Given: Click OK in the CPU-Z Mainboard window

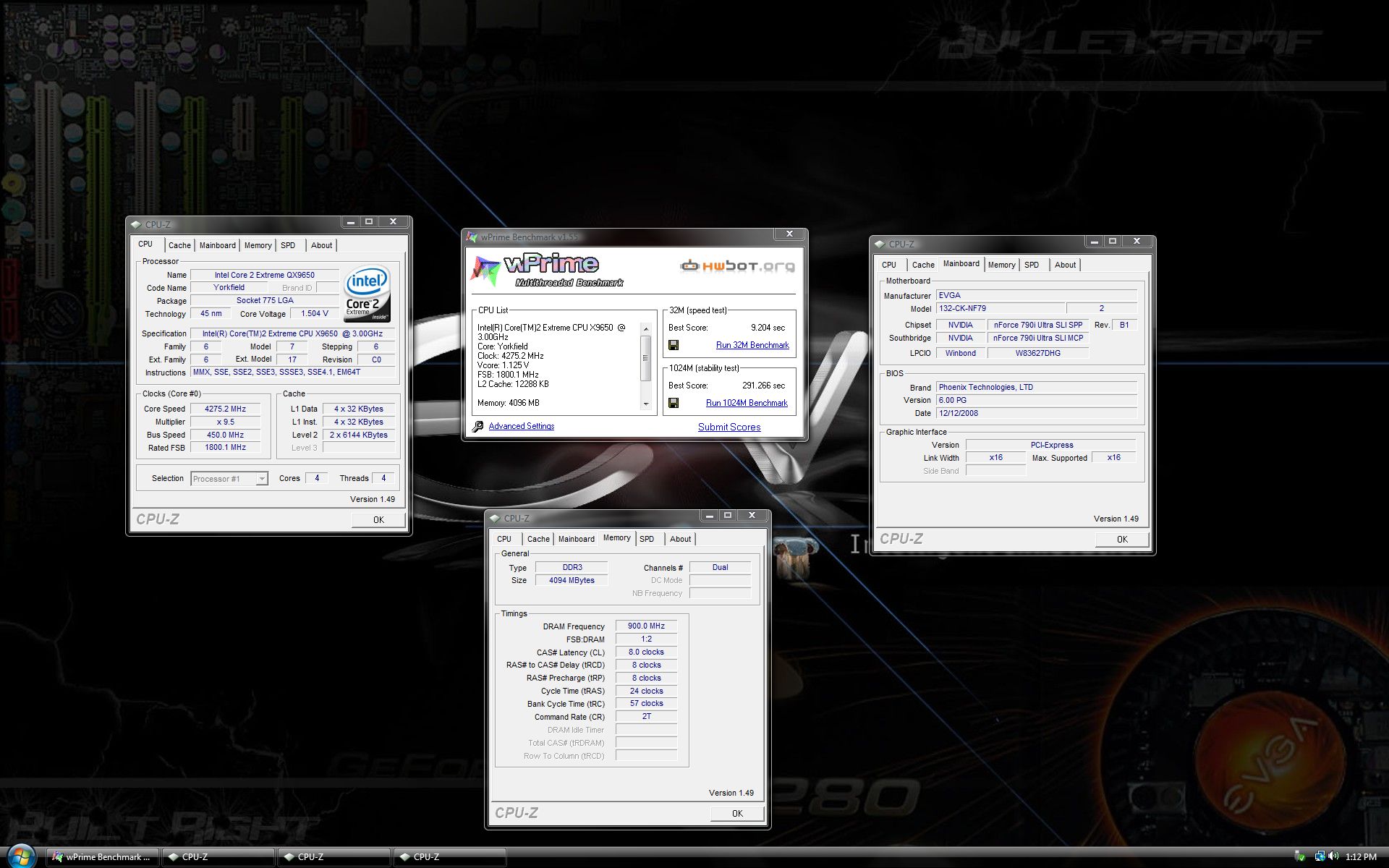Looking at the screenshot, I should point(1122,539).
